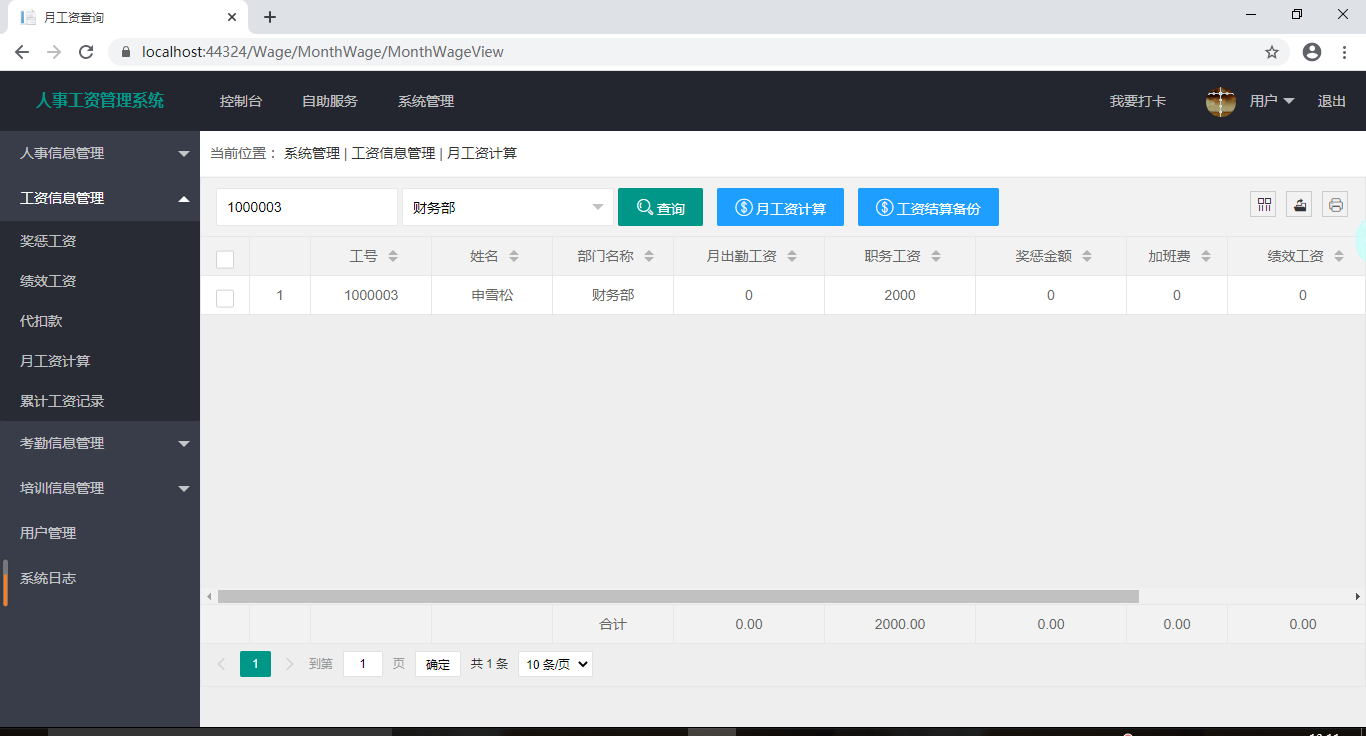Click the blue 月工资计算 button

coord(780,207)
